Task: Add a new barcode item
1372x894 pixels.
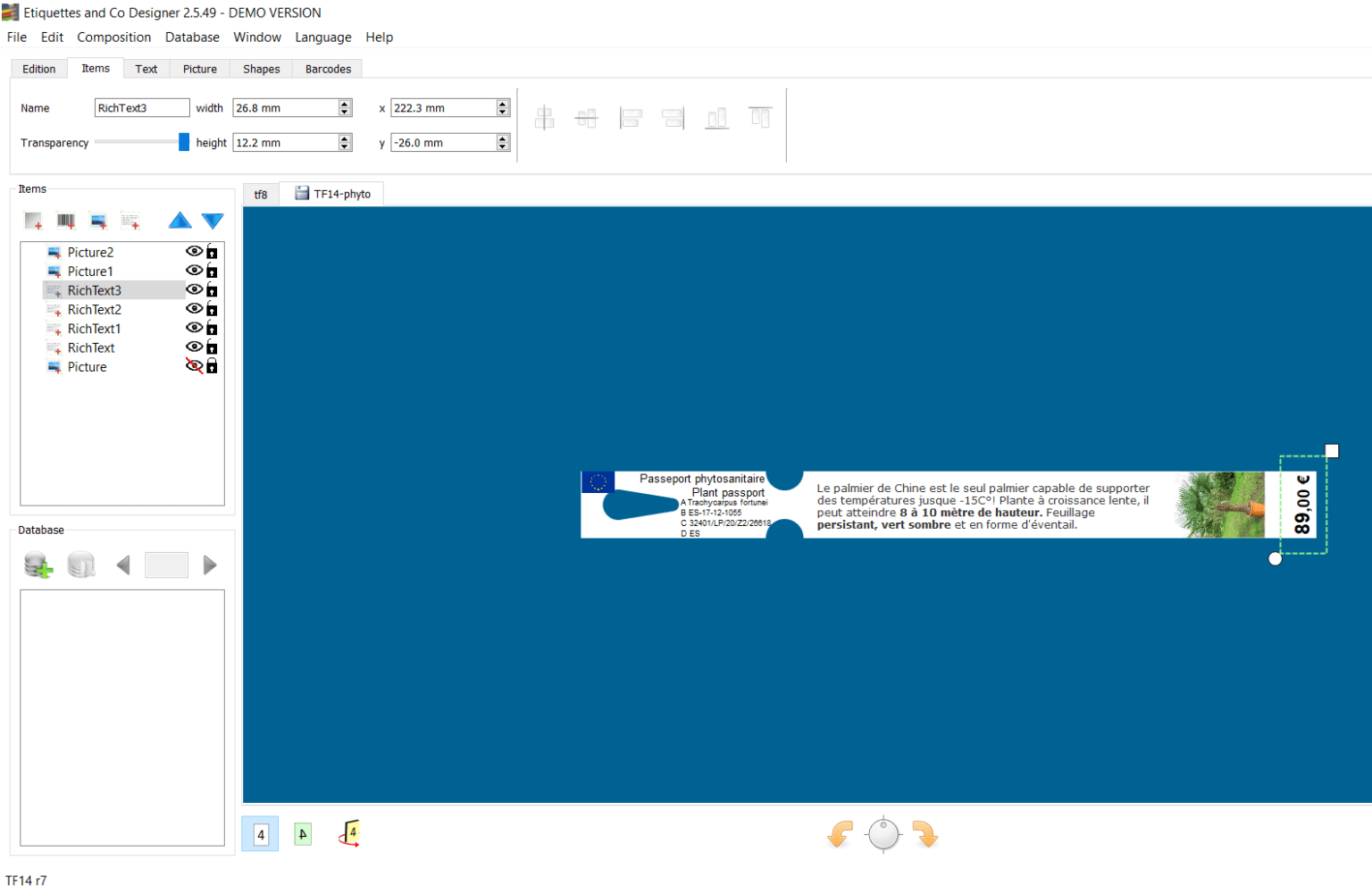Action: 65,220
